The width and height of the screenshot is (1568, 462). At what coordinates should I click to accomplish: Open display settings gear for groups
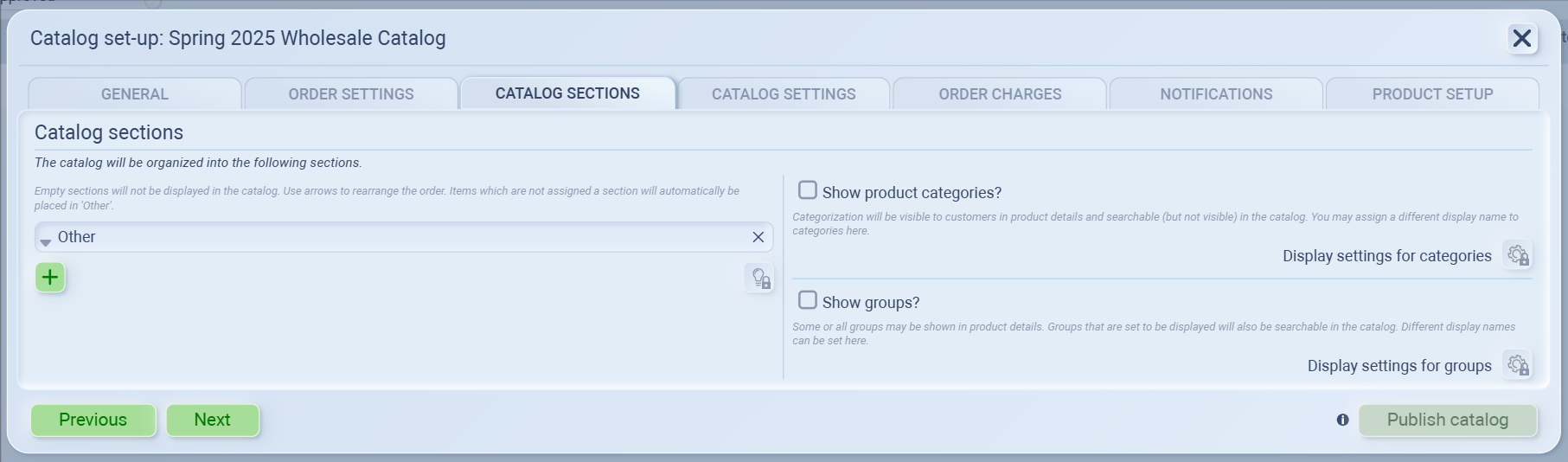tap(1518, 366)
